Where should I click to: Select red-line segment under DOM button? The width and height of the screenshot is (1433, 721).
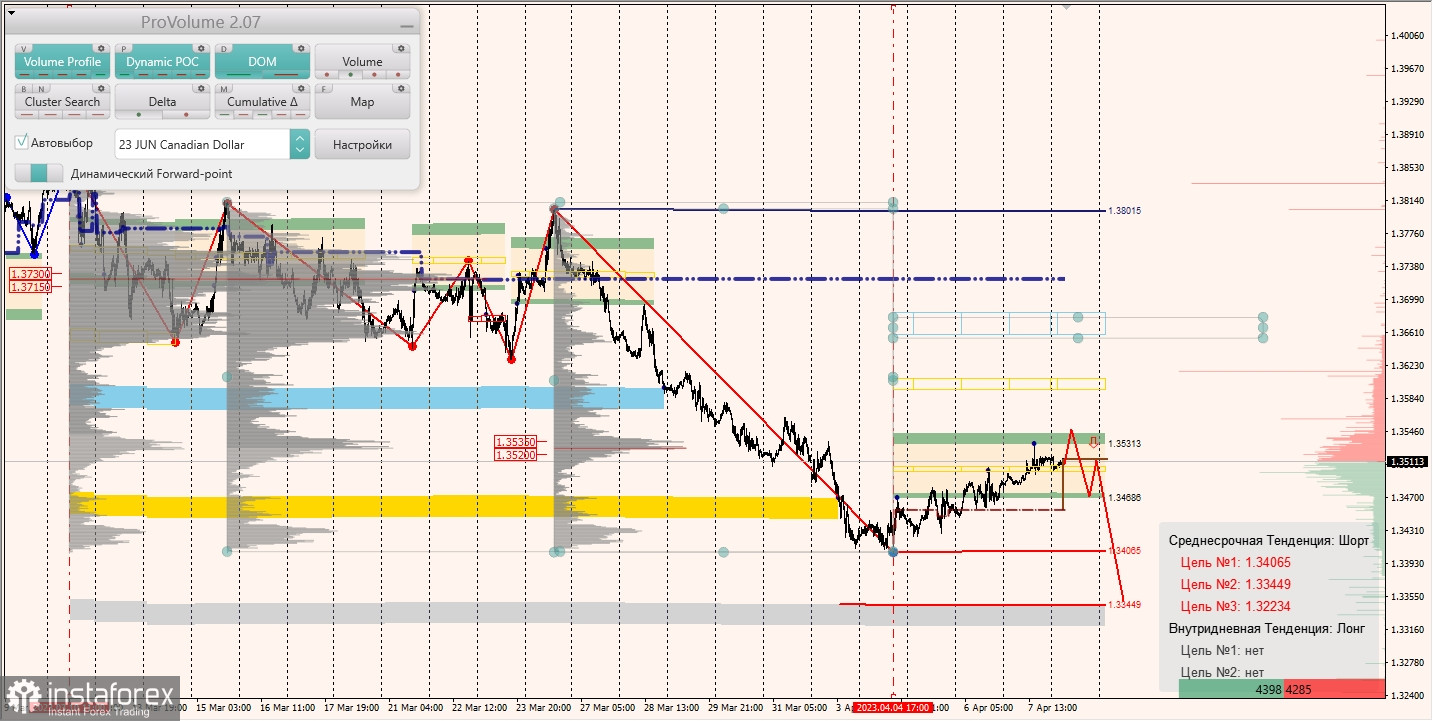286,74
